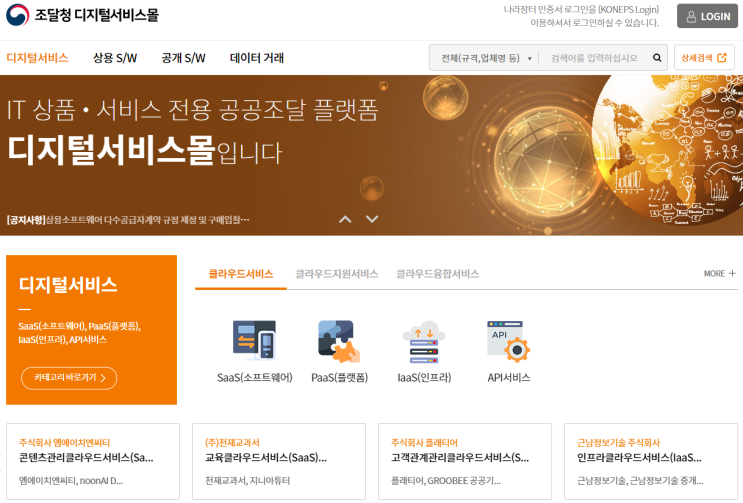Open the 데이터 거래 menu
Screen dimensions: 743x503
[x=256, y=58]
